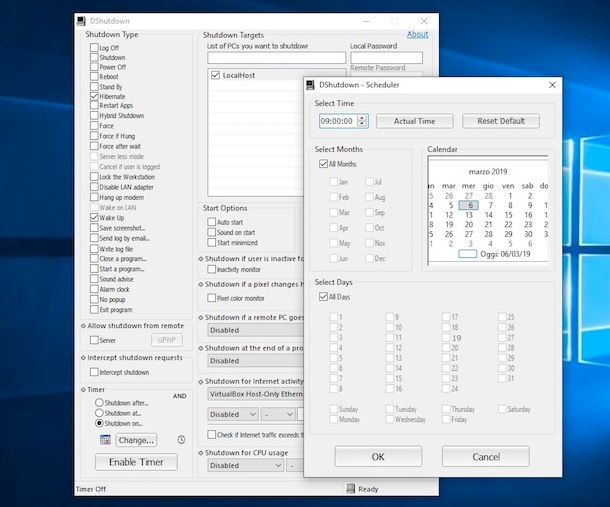Click the Change... button
The width and height of the screenshot is (610, 507).
coord(136,440)
